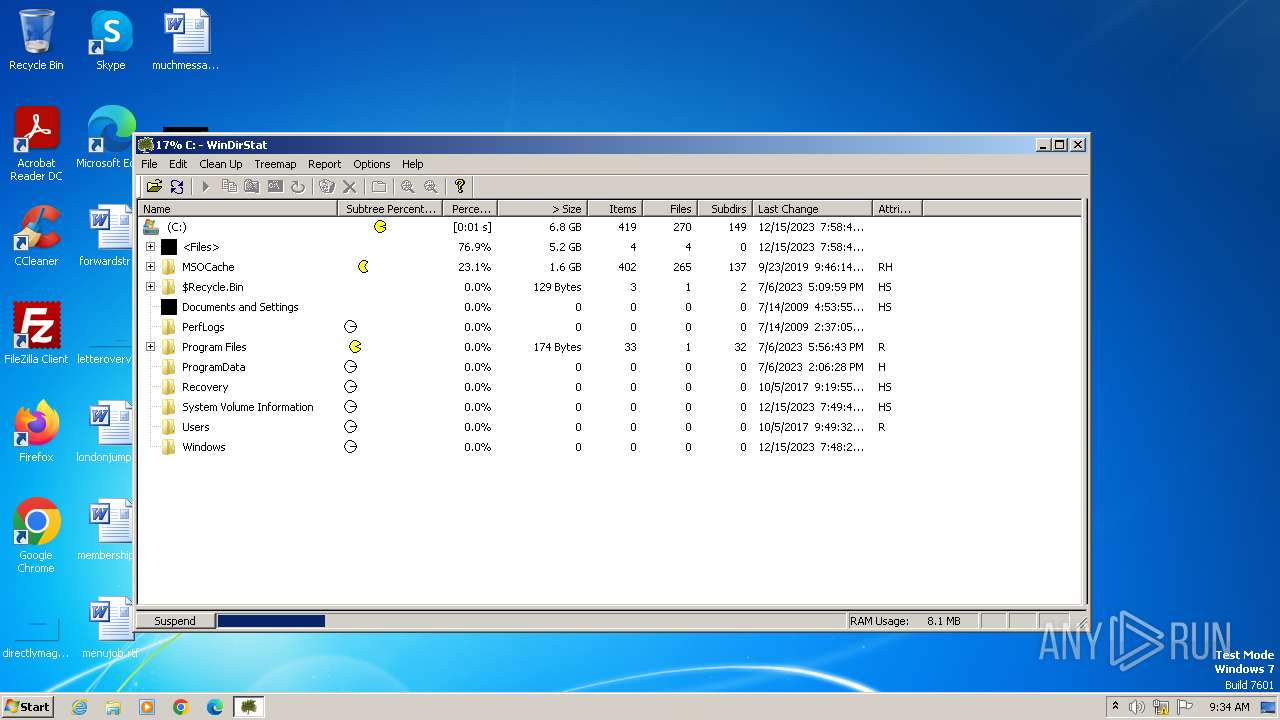
Task: Open the Help menu
Action: [413, 164]
